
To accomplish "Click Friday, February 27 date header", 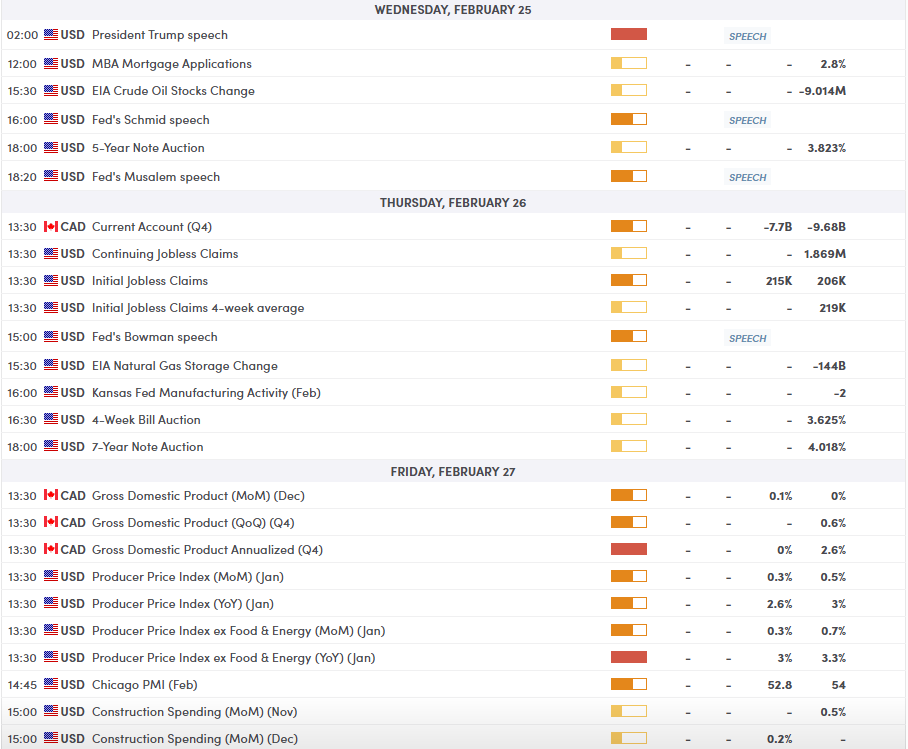I will [x=453, y=472].
